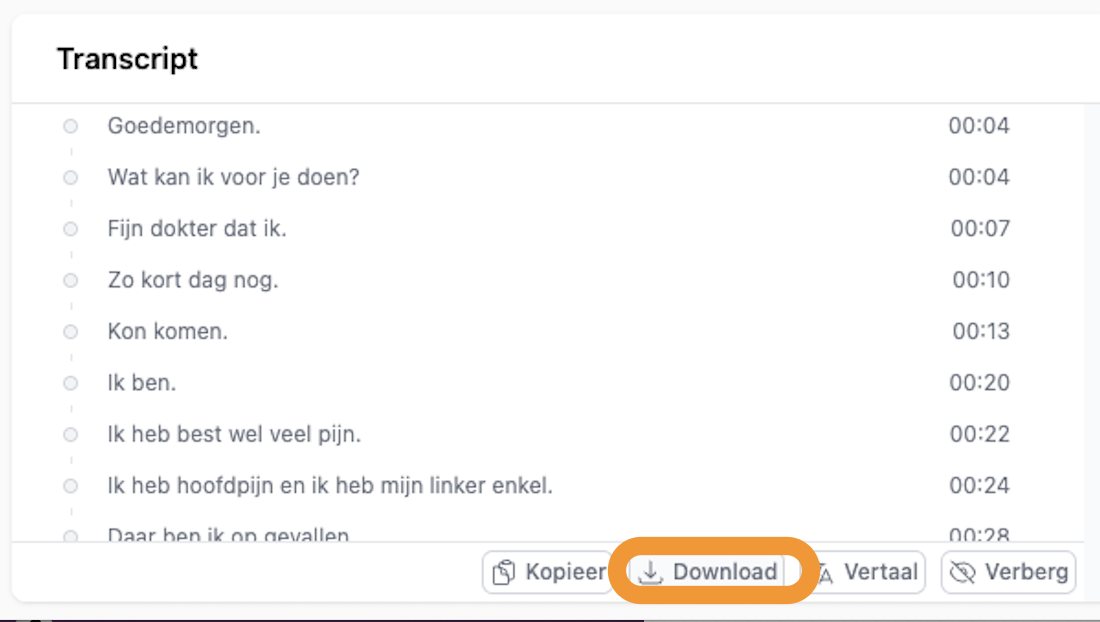
Task: Select the line "Ik heb best wel veel pijn."
Action: coord(234,434)
